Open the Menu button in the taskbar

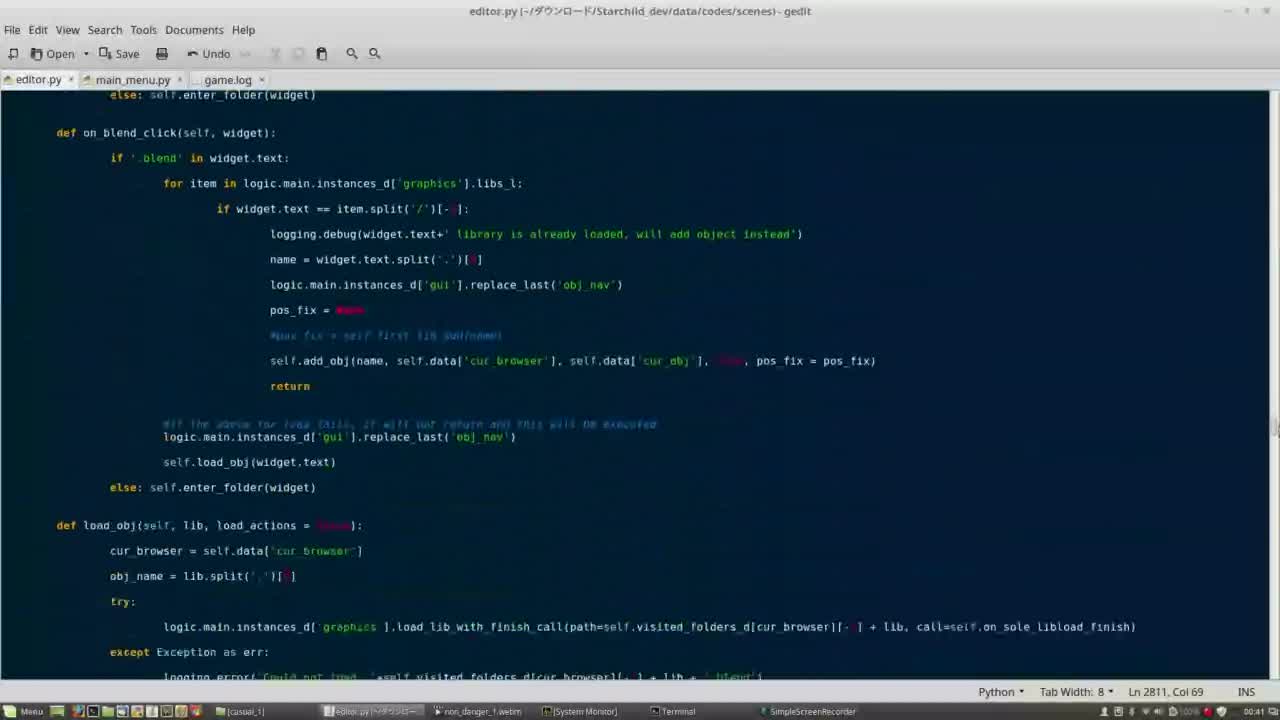click(24, 711)
